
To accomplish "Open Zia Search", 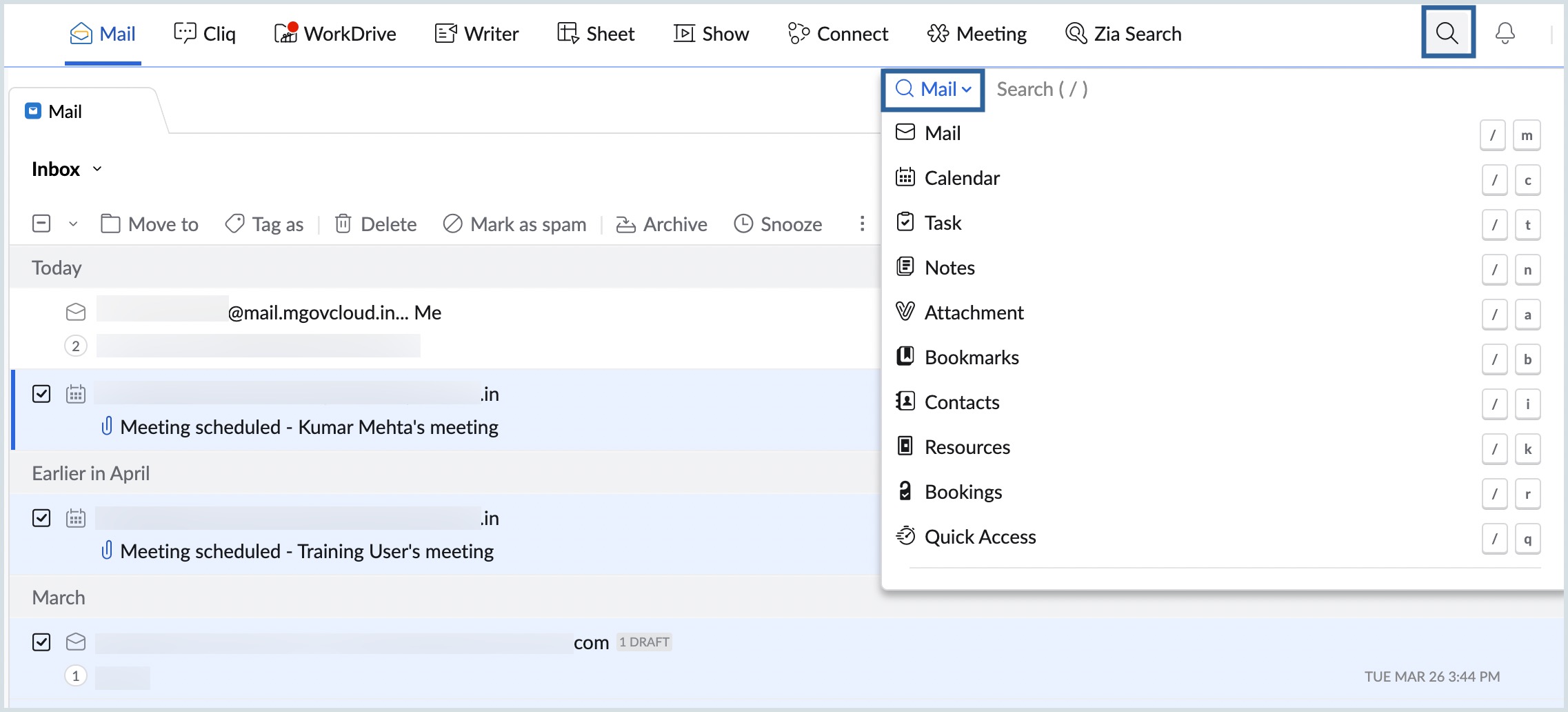I will tap(1123, 34).
